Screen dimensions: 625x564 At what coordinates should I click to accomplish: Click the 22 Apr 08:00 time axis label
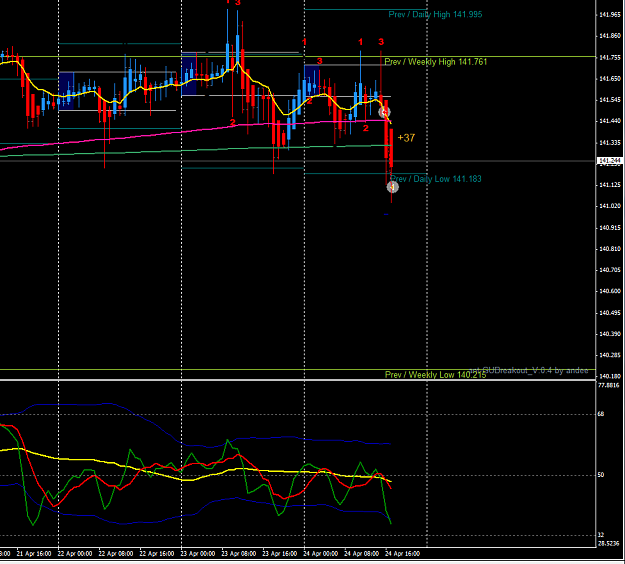[x=116, y=554]
